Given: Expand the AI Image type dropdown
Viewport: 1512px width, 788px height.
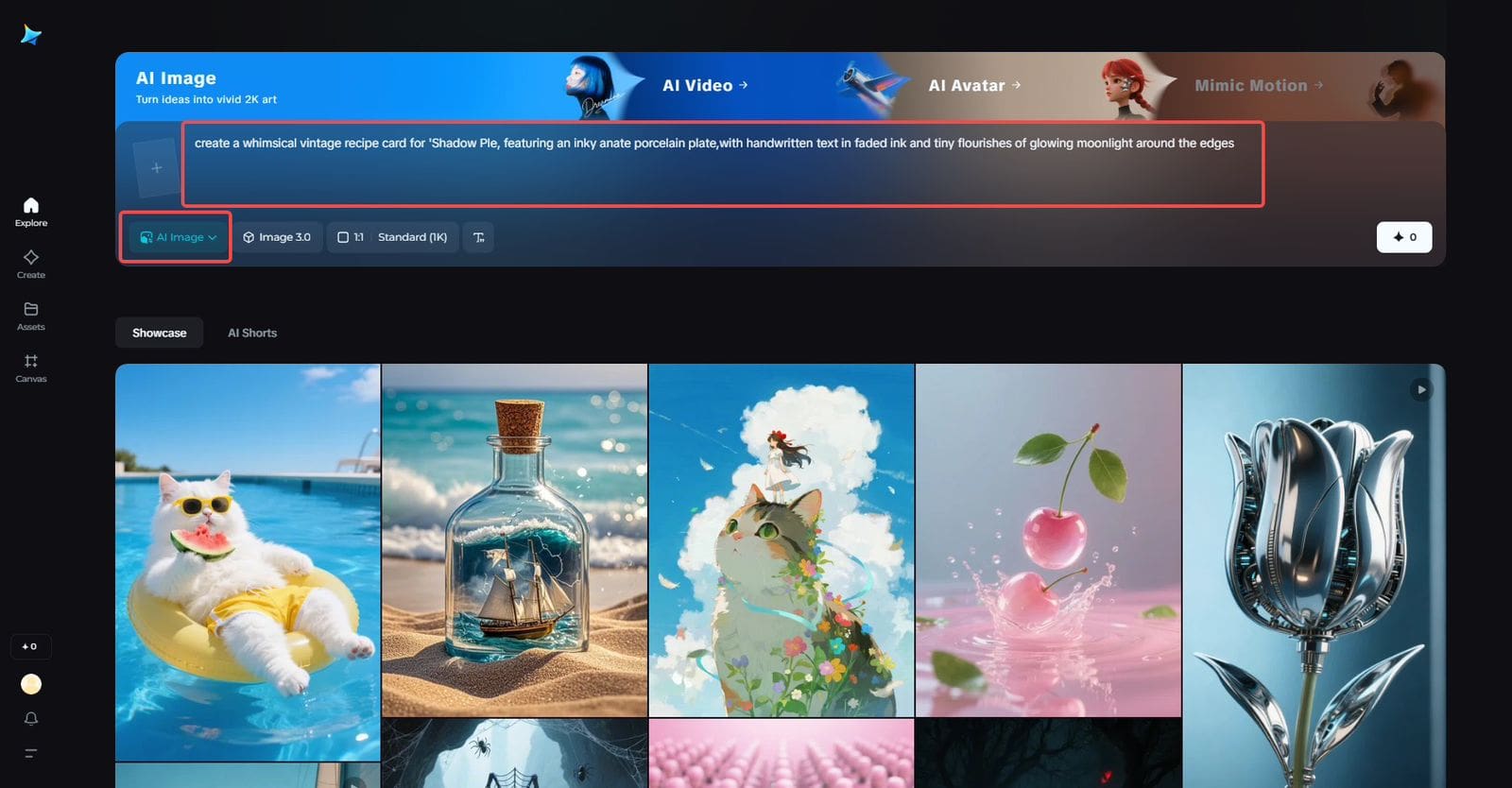Looking at the screenshot, I should tap(178, 237).
